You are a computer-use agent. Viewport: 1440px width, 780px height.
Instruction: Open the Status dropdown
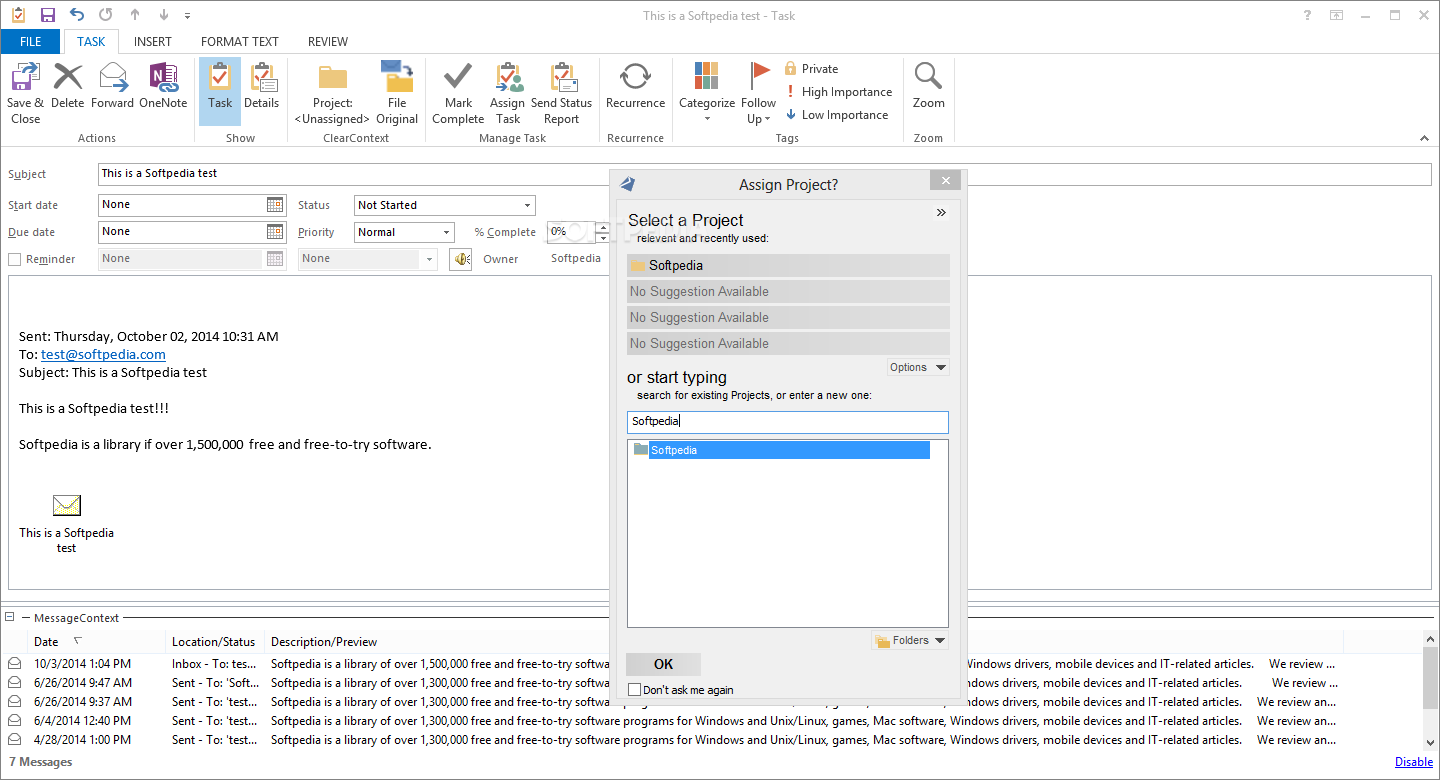(527, 205)
